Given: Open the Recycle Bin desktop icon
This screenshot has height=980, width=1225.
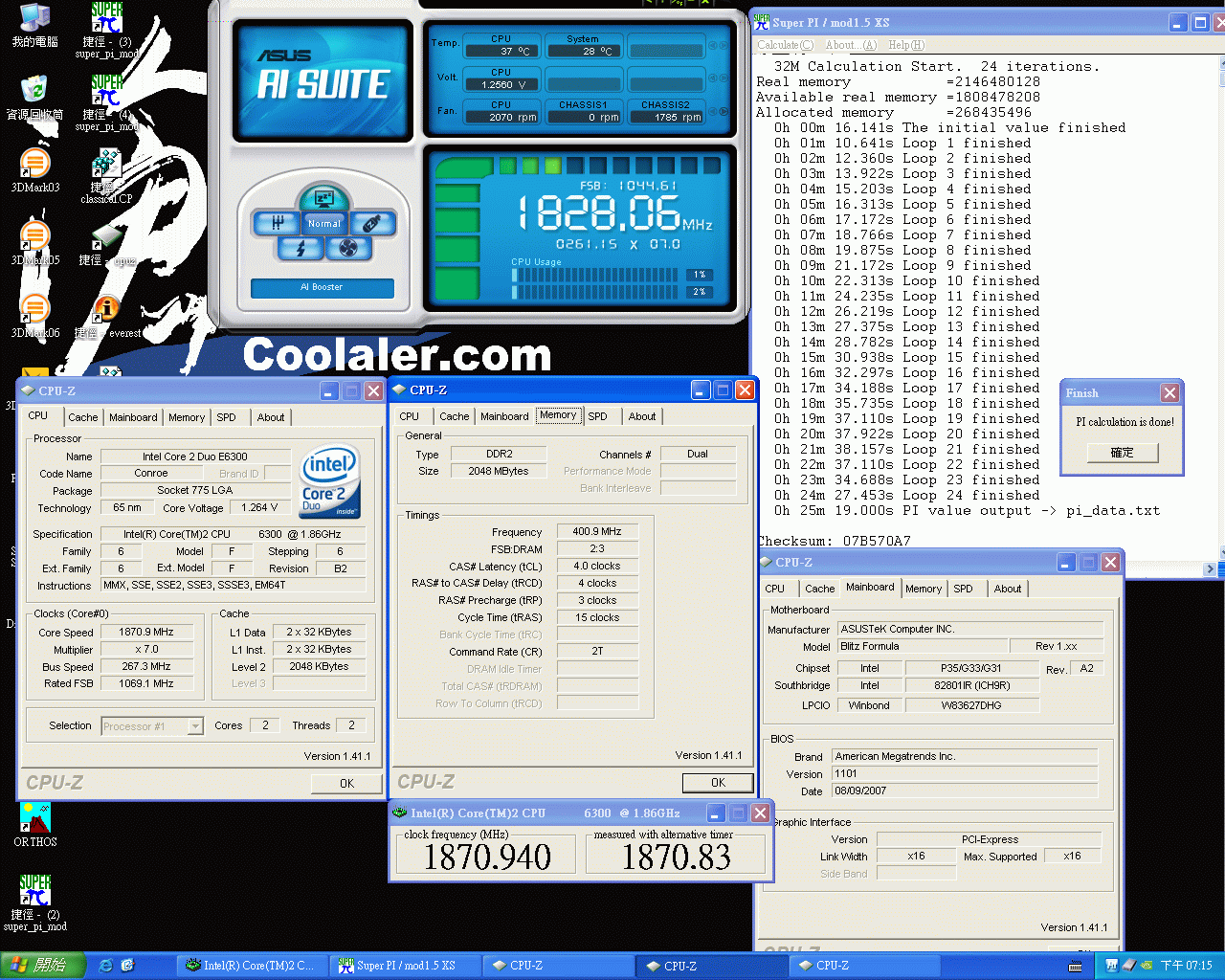Looking at the screenshot, I should point(34,99).
